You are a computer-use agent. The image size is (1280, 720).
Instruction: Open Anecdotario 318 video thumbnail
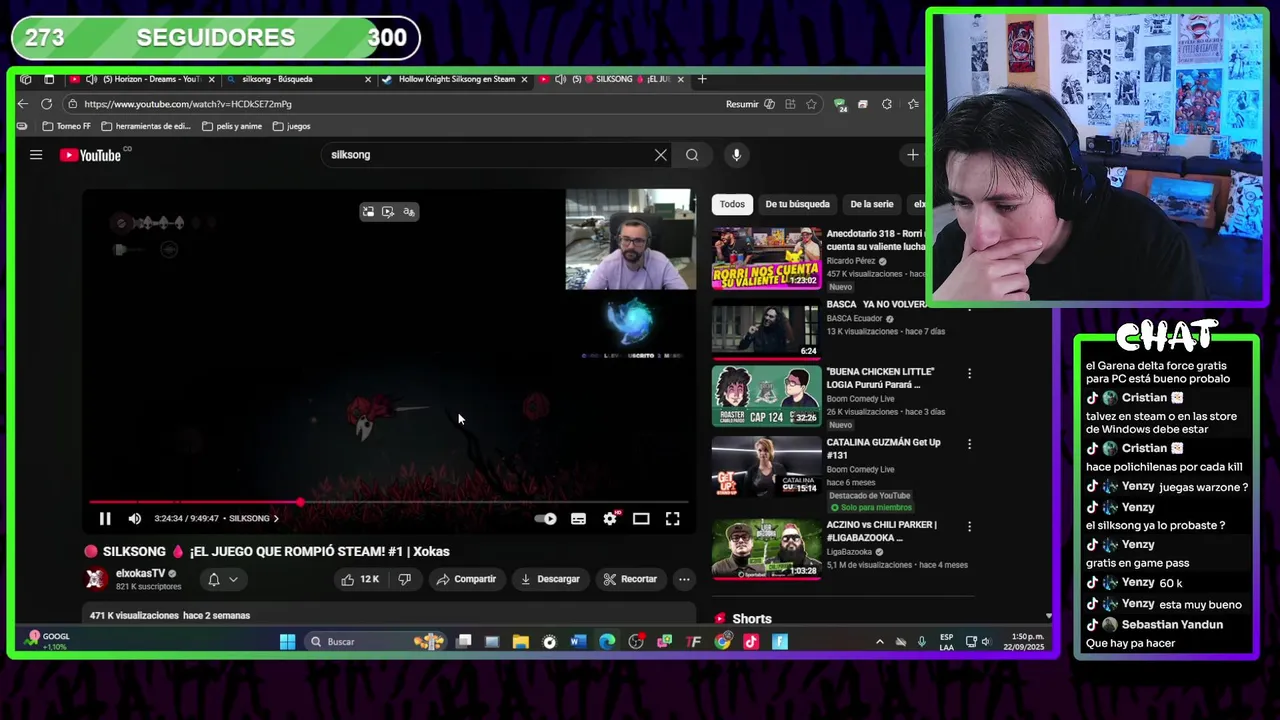(766, 259)
